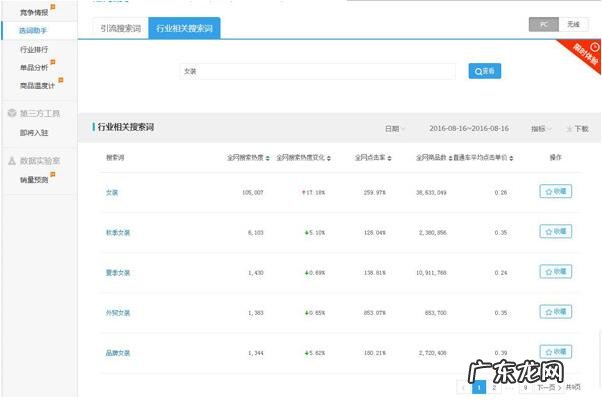The width and height of the screenshot is (602, 401).
Task: Click the previous page arrow
Action: coord(463,388)
